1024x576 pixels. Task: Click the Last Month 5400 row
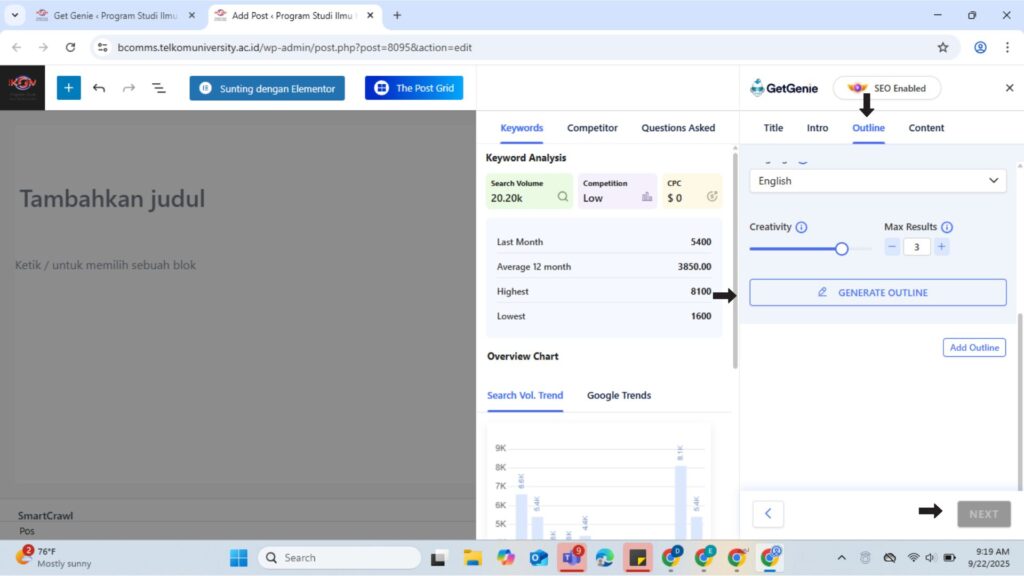pyautogui.click(x=604, y=242)
